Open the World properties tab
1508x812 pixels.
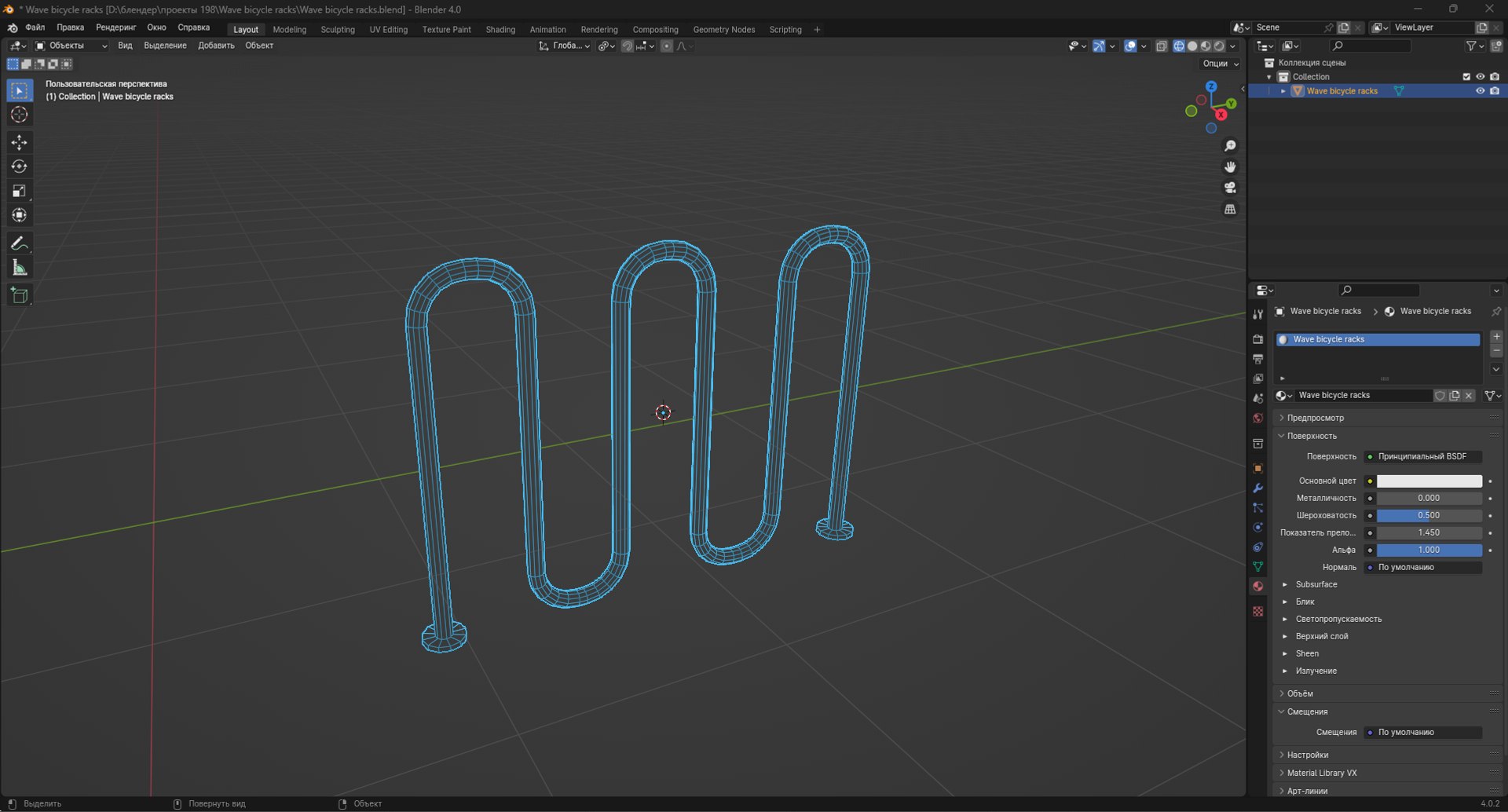pyautogui.click(x=1257, y=418)
